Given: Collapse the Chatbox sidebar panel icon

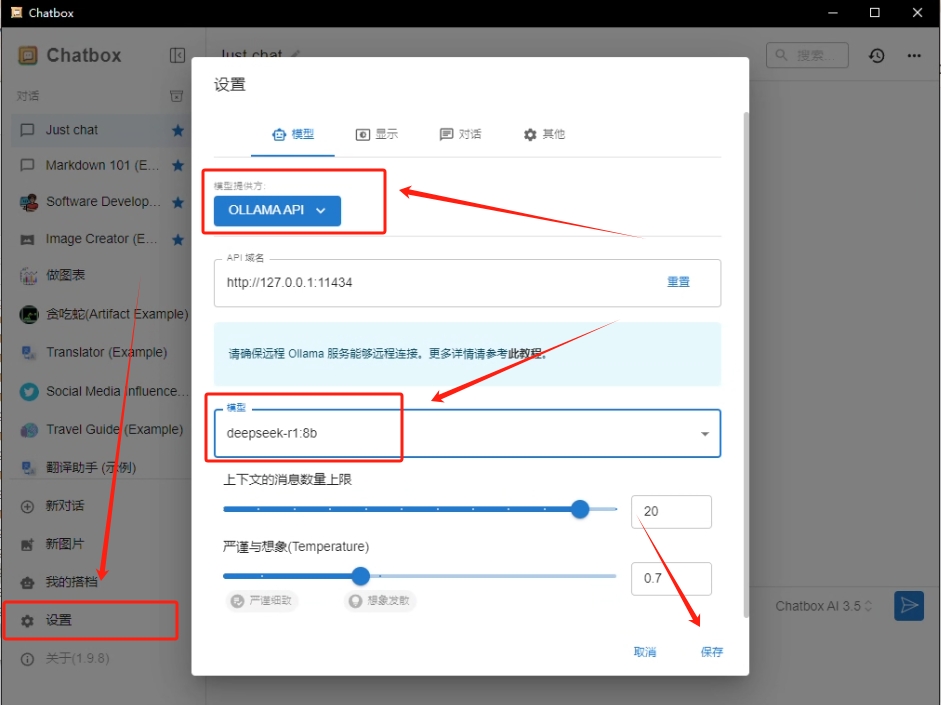Looking at the screenshot, I should [x=177, y=55].
